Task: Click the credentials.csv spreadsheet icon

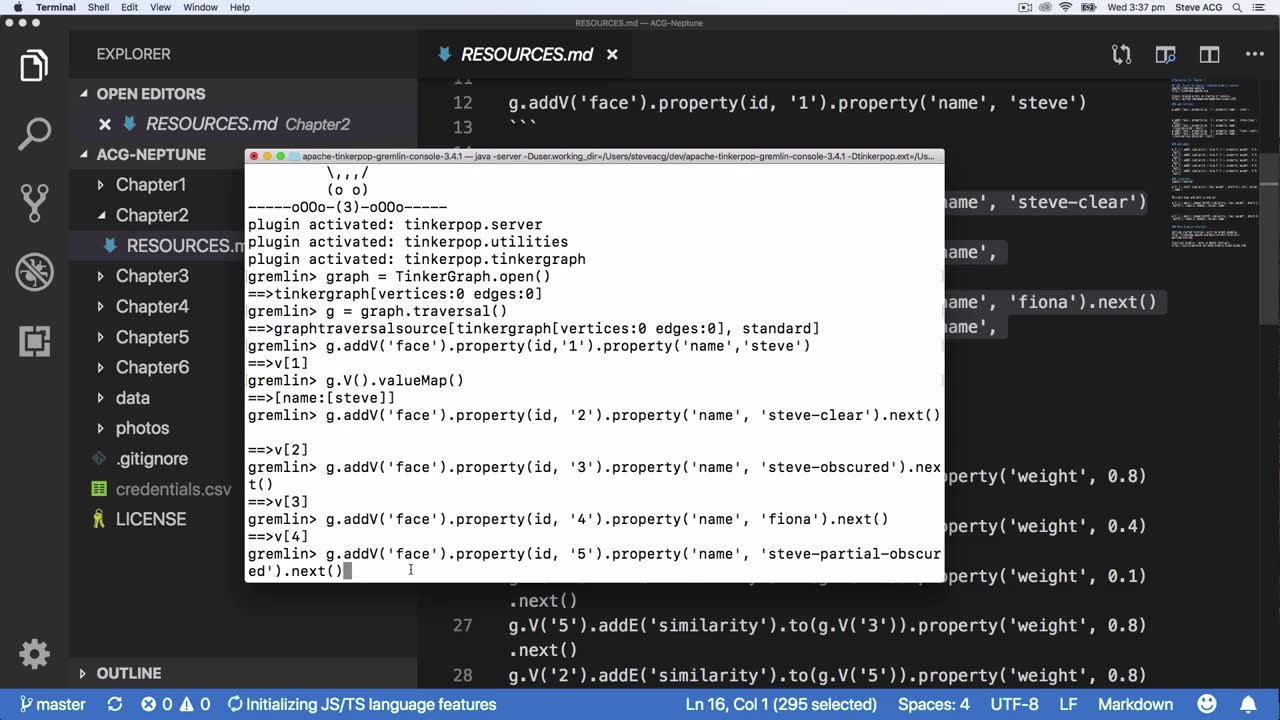Action: pyautogui.click(x=99, y=489)
